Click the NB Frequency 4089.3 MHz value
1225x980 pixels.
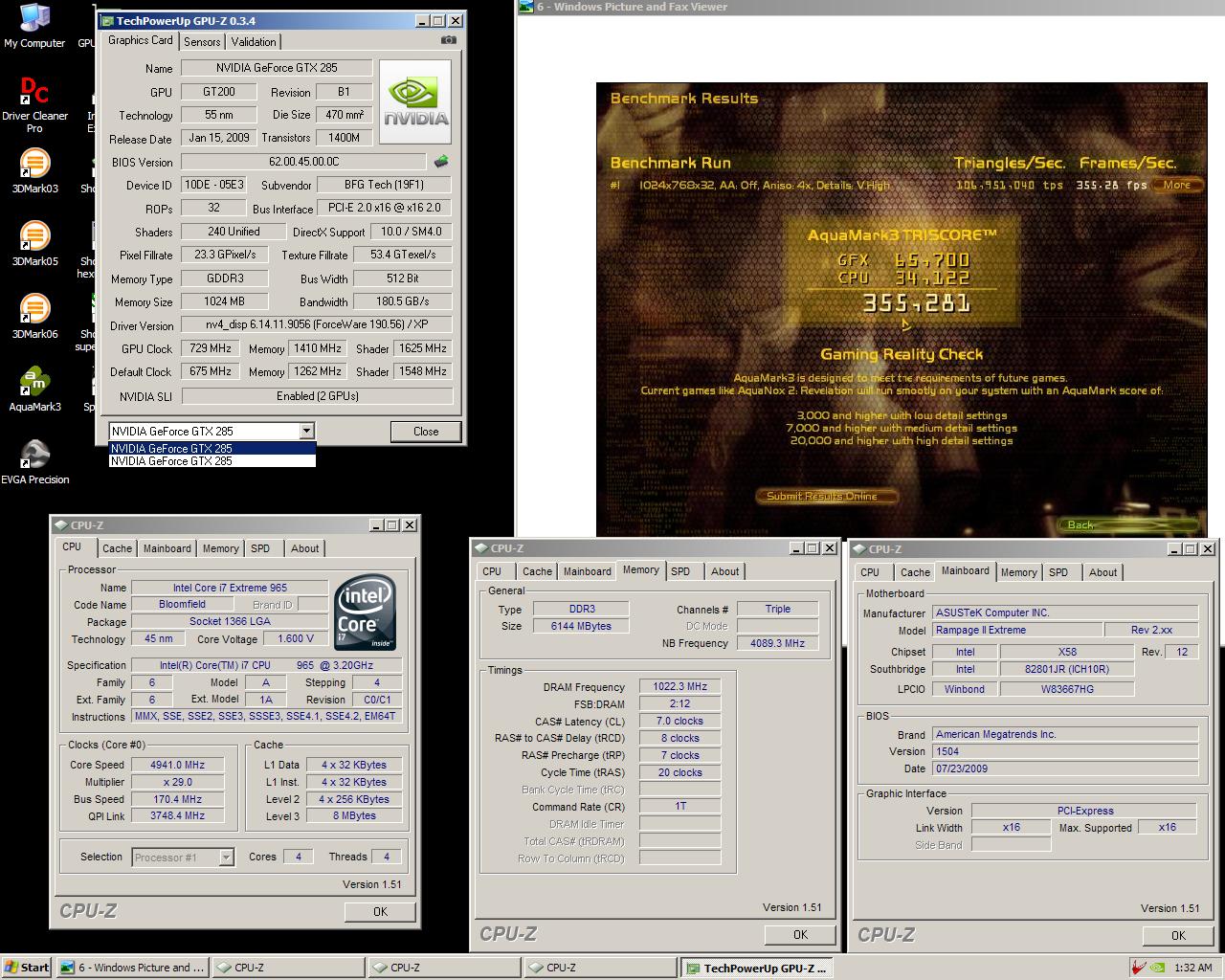tap(777, 643)
